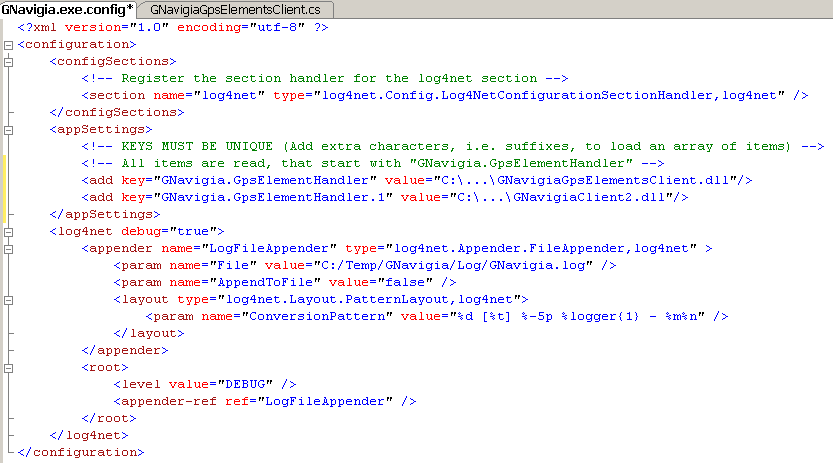Screen dimensions: 833x463
Task: Click the debug="true" attribute
Action: [x=168, y=232]
